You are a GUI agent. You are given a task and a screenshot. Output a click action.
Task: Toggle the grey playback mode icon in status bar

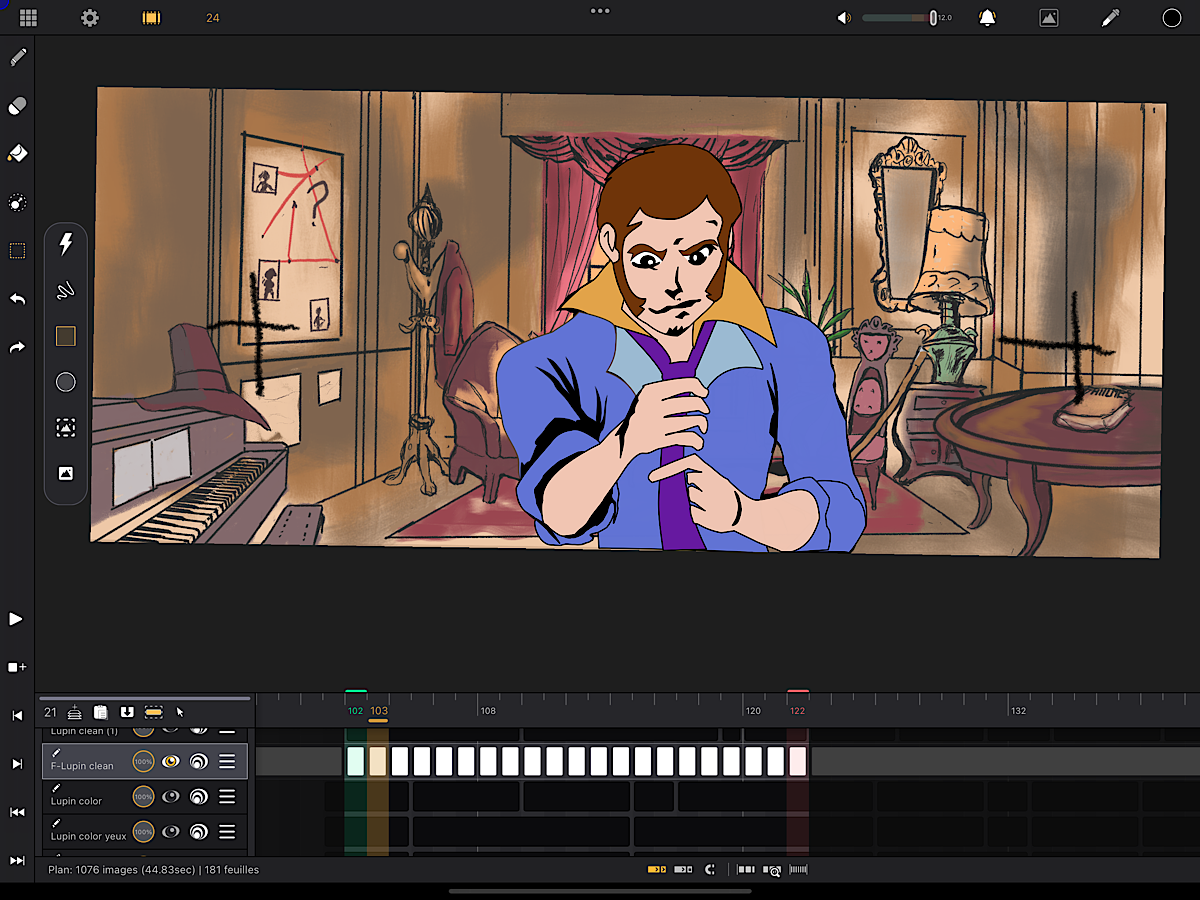[683, 870]
